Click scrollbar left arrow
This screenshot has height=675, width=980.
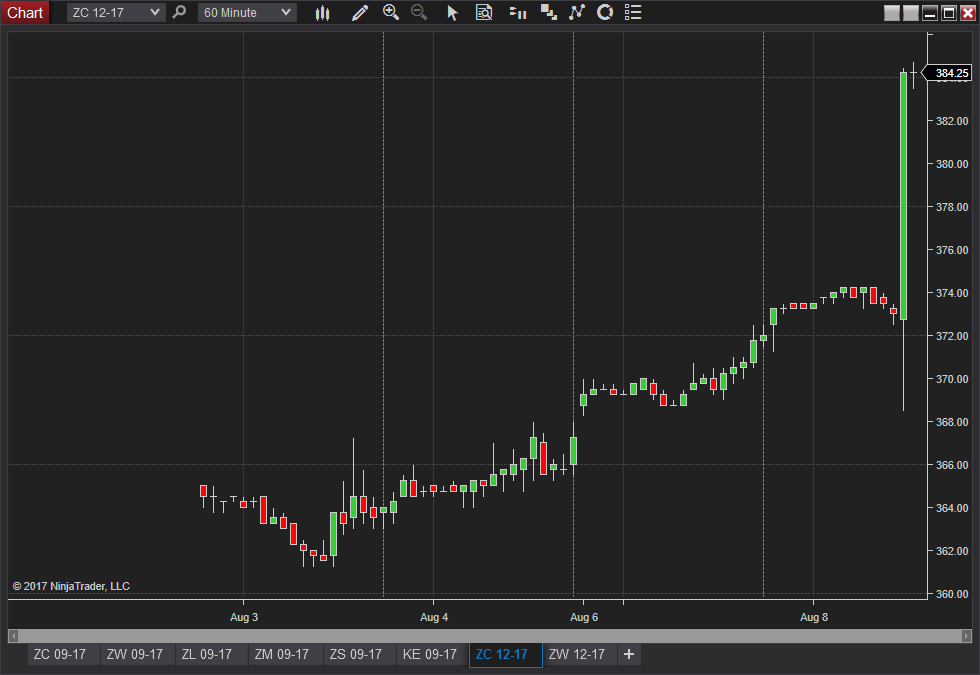coord(13,636)
